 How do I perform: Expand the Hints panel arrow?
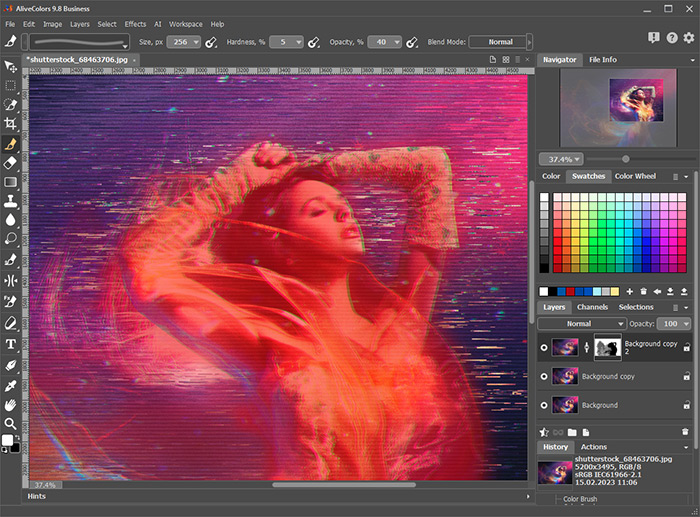[528, 496]
